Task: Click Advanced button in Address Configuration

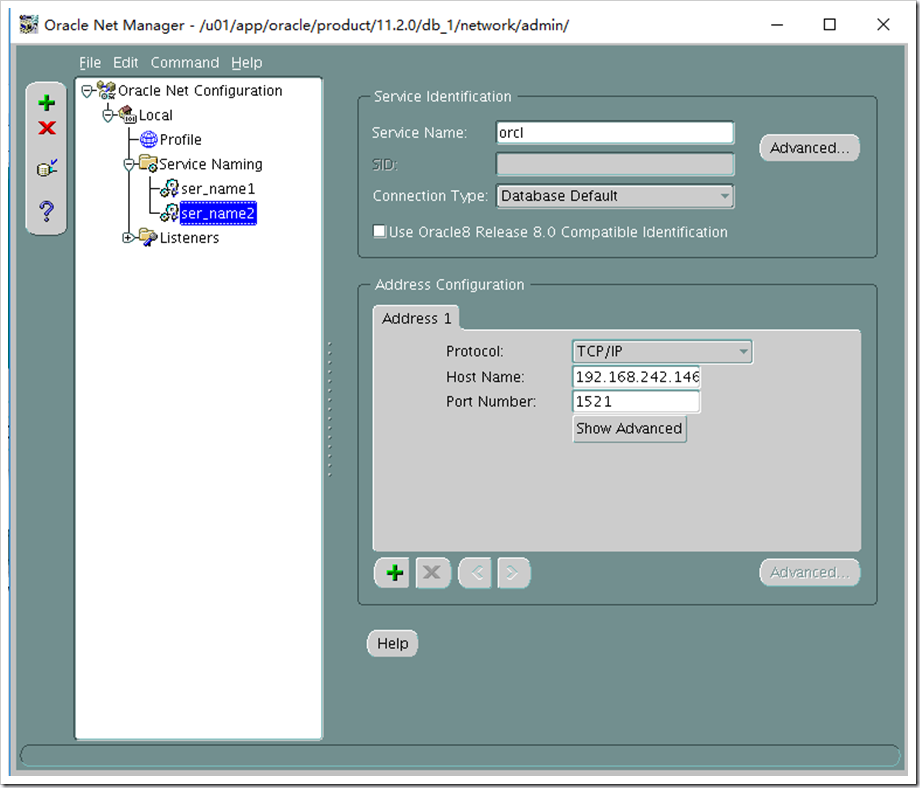Action: (810, 573)
